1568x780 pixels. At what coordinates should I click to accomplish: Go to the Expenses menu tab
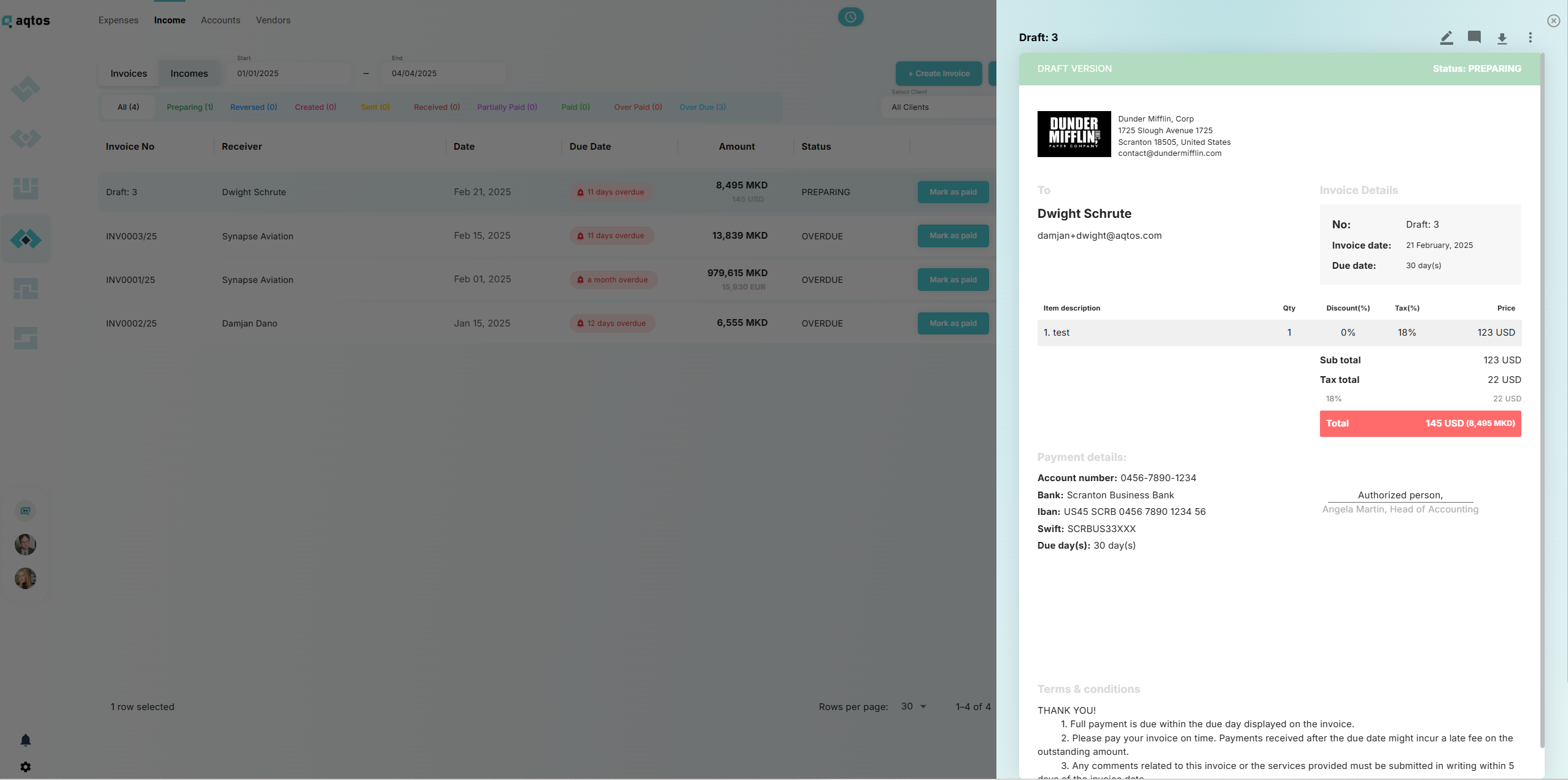point(118,20)
